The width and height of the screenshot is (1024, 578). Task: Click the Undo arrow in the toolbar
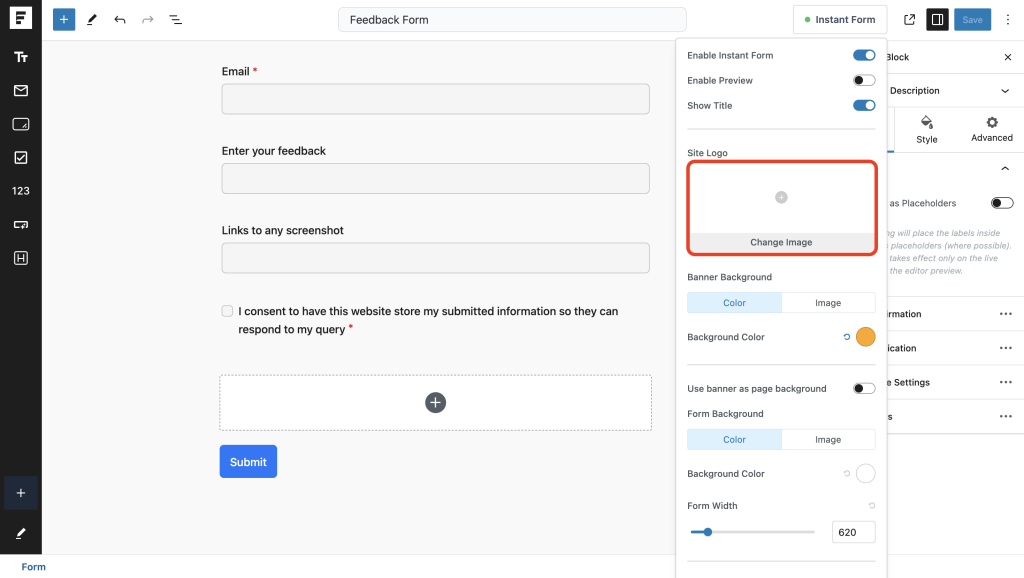click(x=119, y=19)
